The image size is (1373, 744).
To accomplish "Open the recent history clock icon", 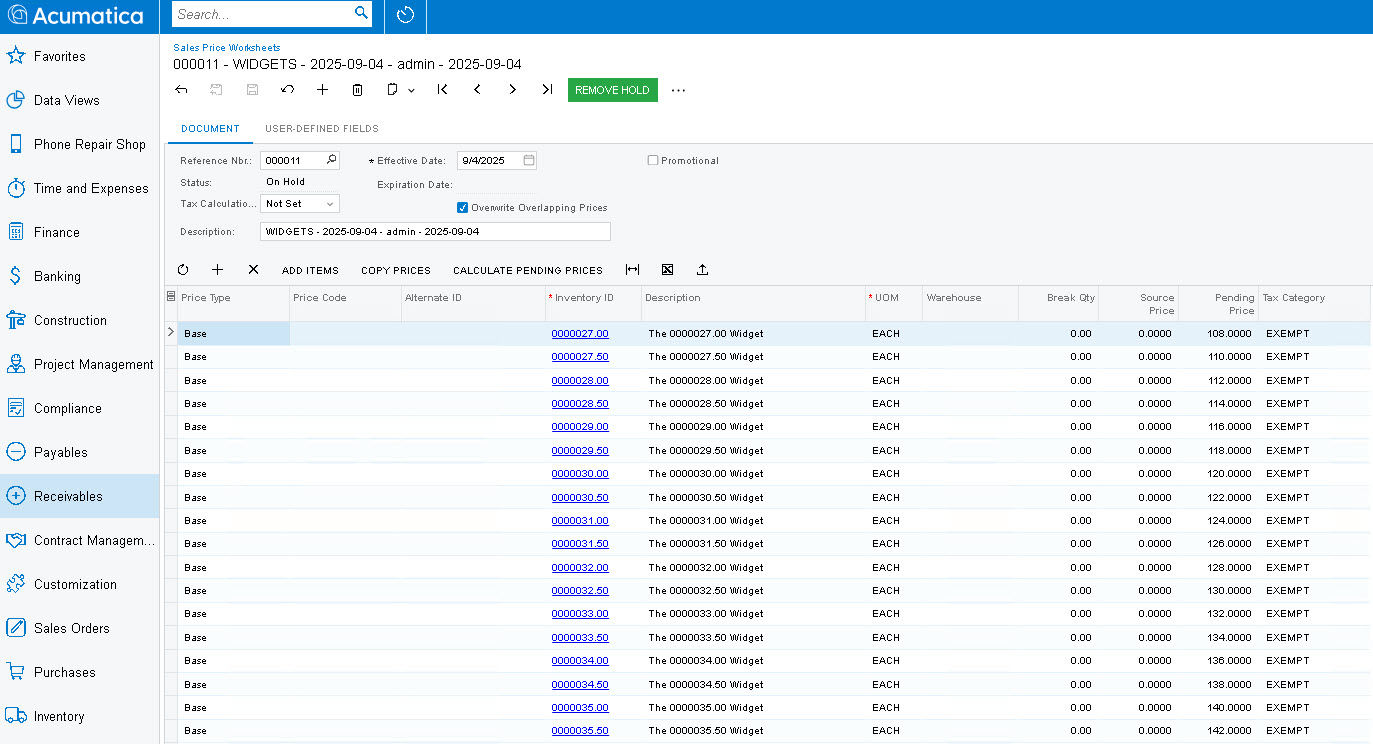I will (405, 15).
